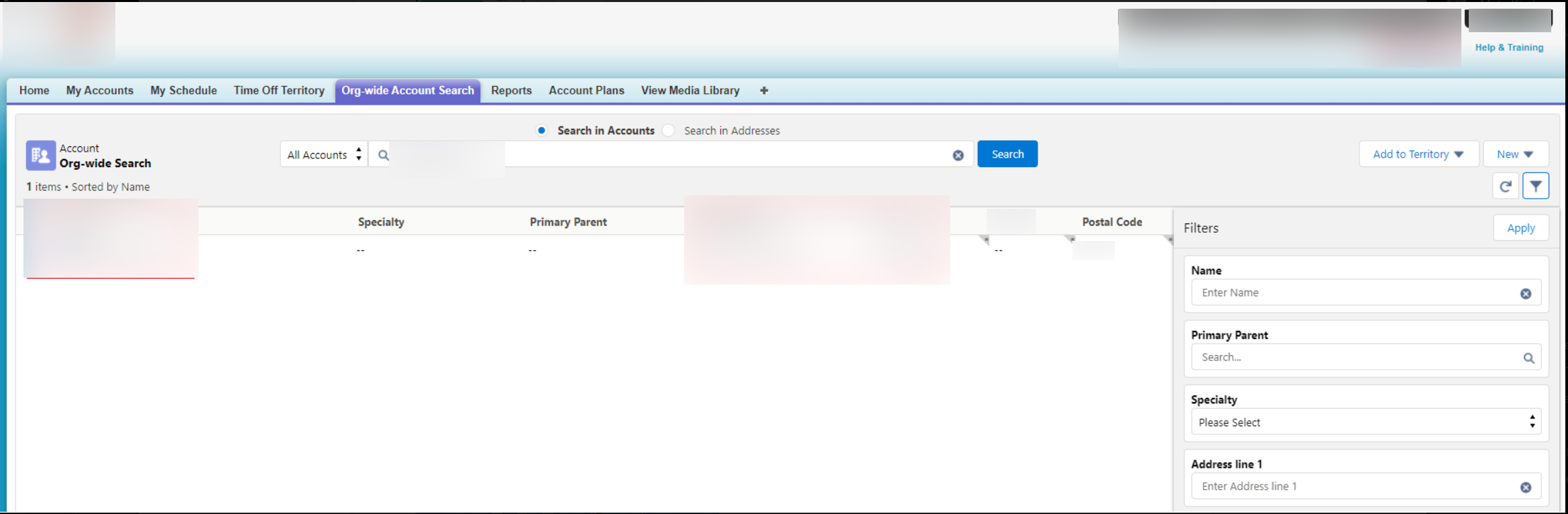Toggle the filter funnel icon
This screenshot has height=514, width=1568.
[x=1535, y=187]
